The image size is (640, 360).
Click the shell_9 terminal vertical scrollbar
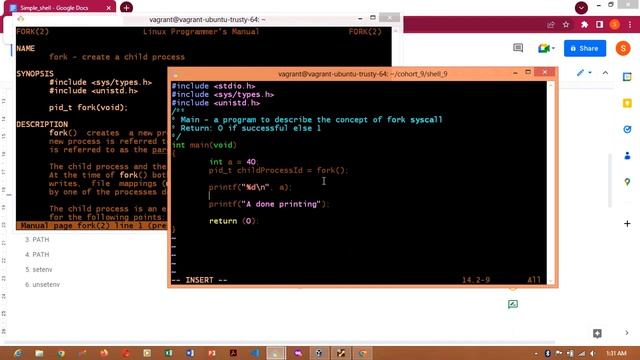tap(551, 182)
